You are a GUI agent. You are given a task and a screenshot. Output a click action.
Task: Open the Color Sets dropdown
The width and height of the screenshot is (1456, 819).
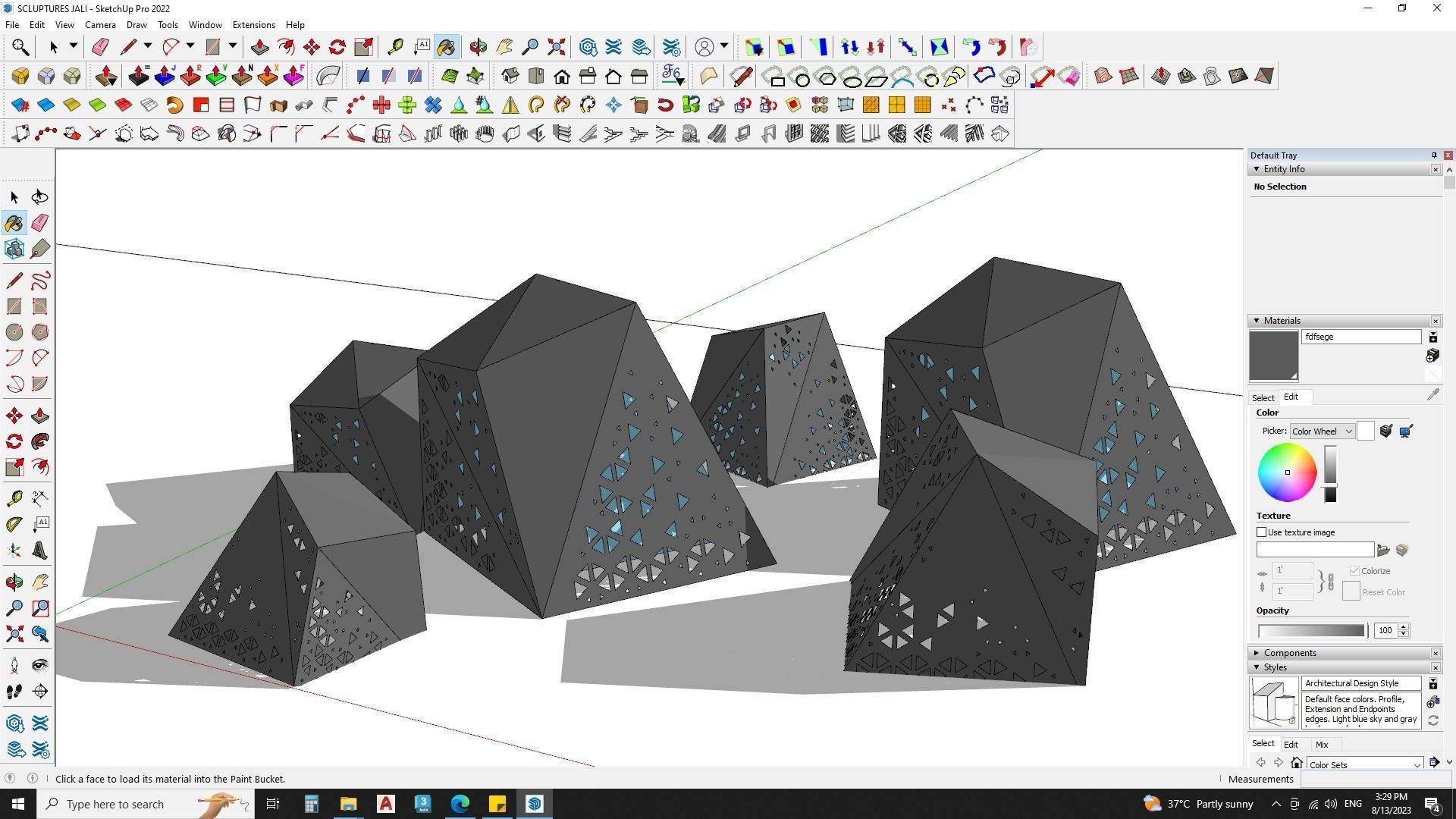(x=1364, y=764)
